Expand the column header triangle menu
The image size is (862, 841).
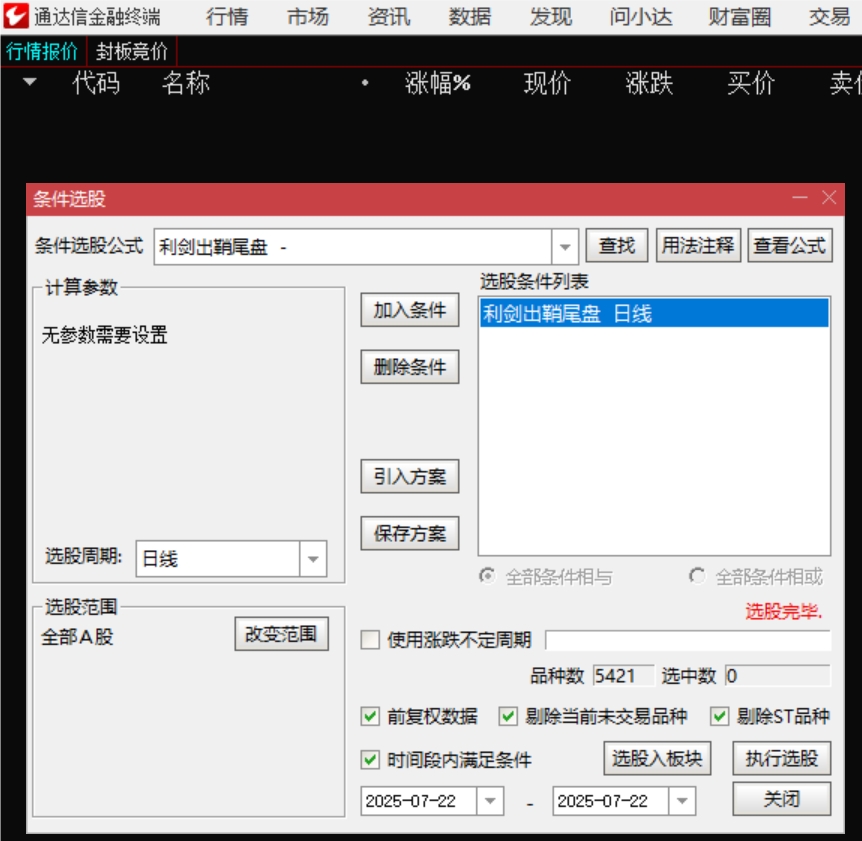(x=30, y=82)
